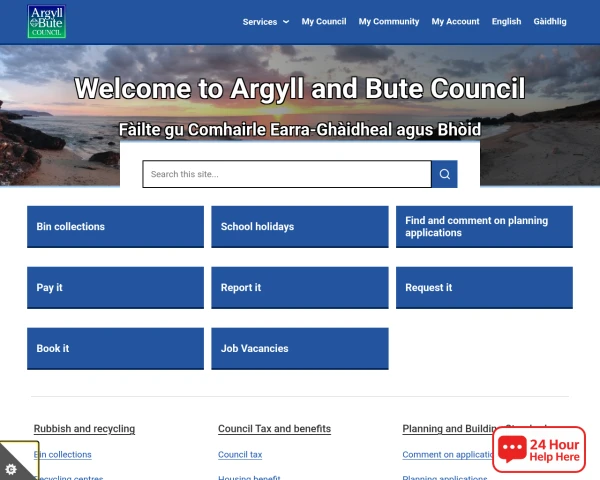Viewport: 600px width, 480px height.
Task: Select the Report it tile
Action: [x=300, y=287]
